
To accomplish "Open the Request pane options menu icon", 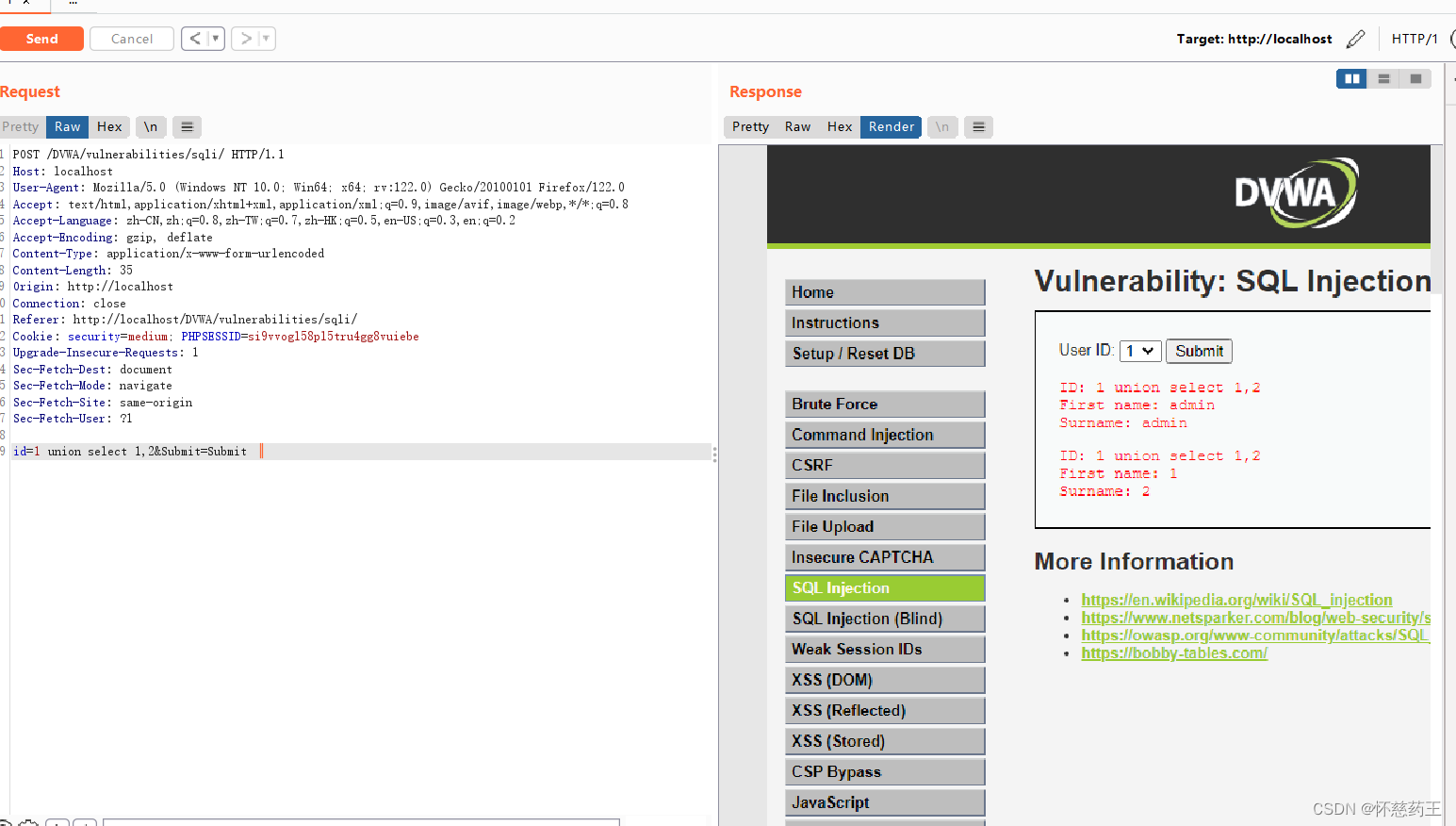I will [x=187, y=126].
